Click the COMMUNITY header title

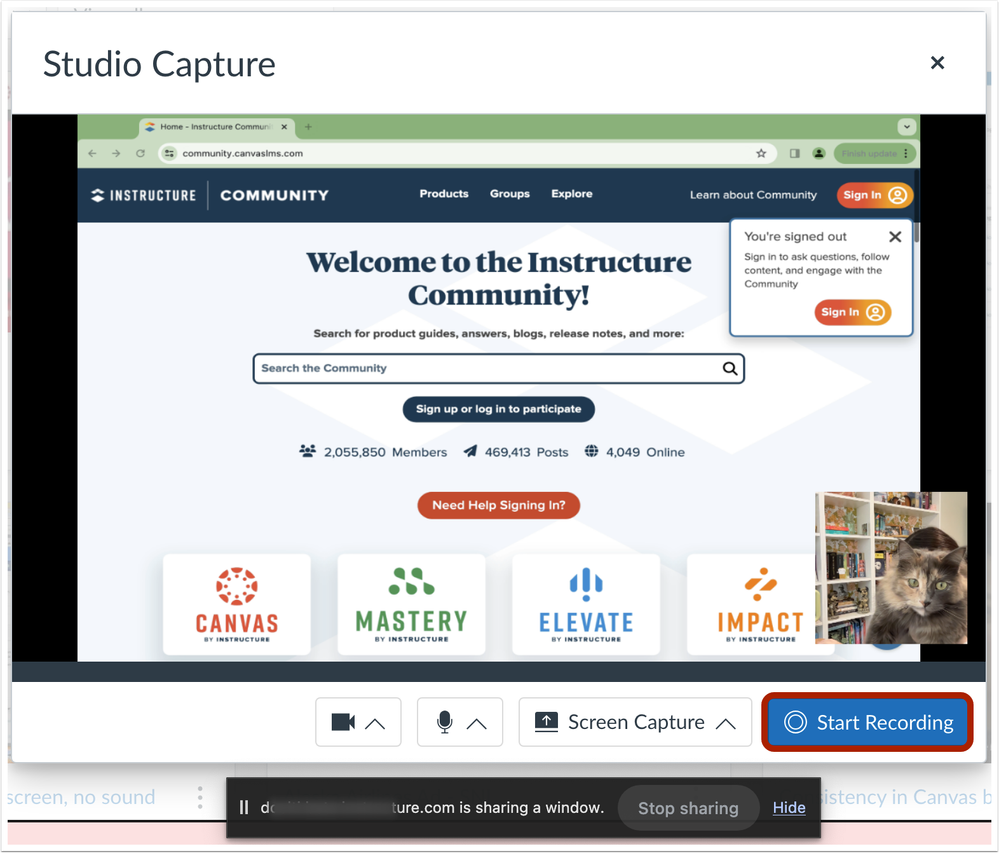coord(275,195)
